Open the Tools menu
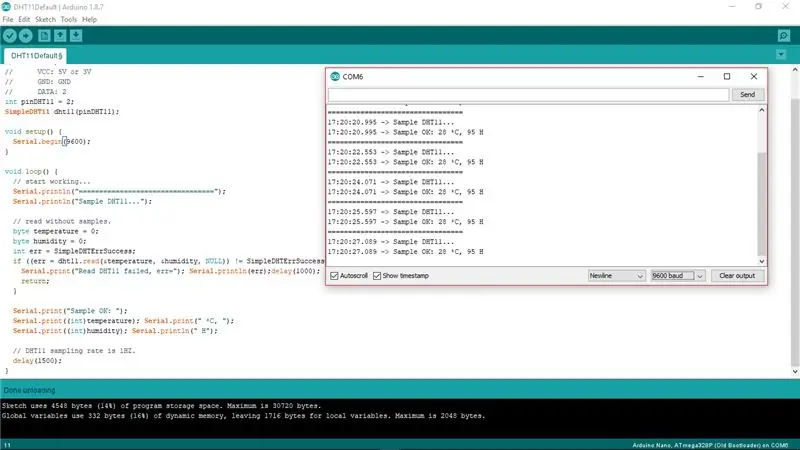800x450 pixels. click(68, 19)
